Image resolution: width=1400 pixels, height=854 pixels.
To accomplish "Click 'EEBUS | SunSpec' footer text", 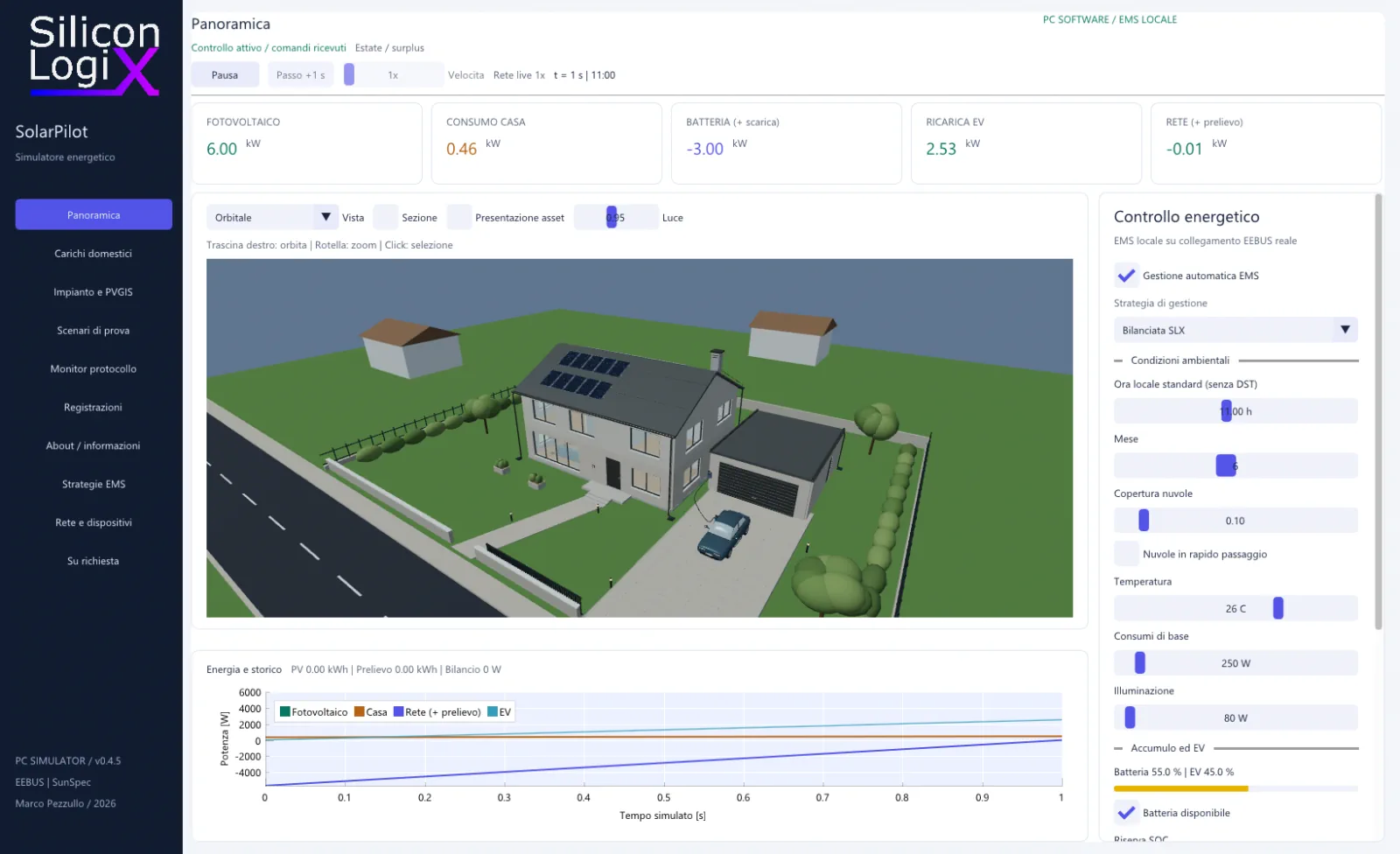I will click(x=52, y=782).
